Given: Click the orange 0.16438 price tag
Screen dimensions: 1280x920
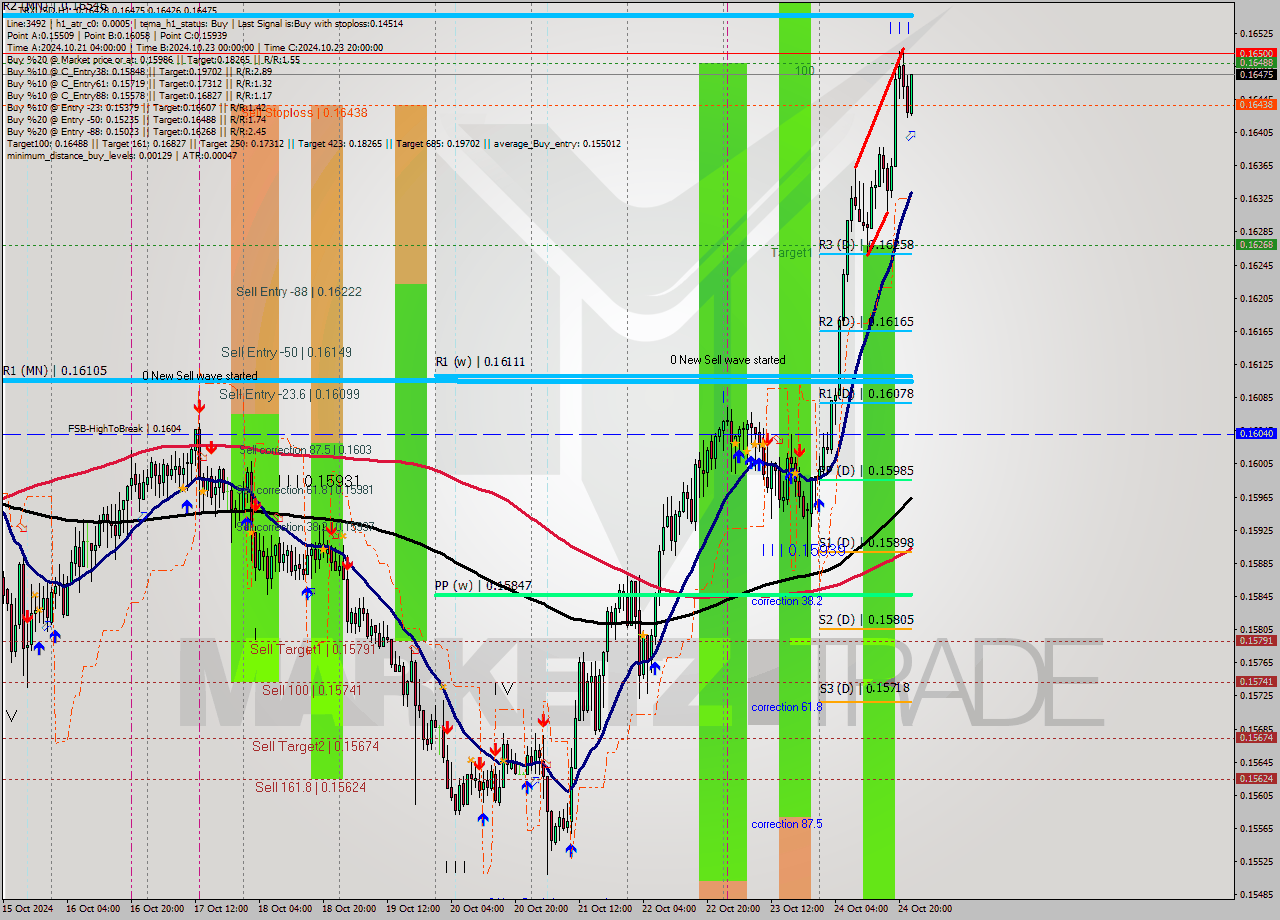Looking at the screenshot, I should tap(1256, 104).
